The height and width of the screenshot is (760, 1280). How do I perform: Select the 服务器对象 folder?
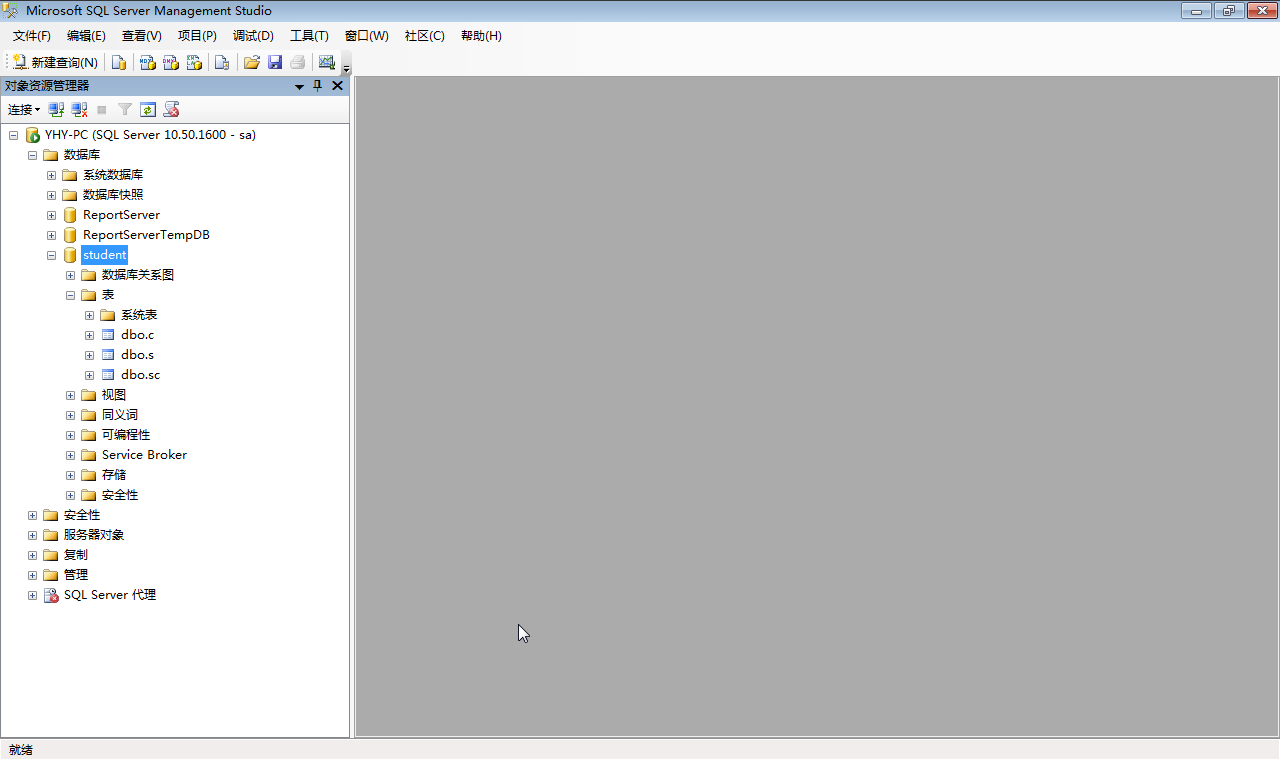[x=94, y=535]
